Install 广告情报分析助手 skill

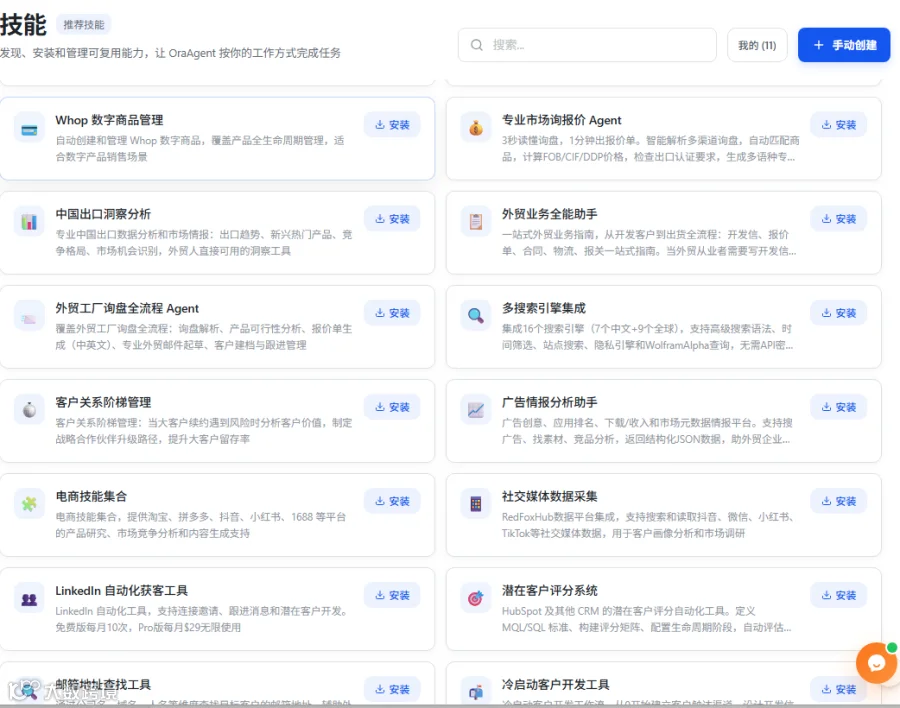coord(839,407)
